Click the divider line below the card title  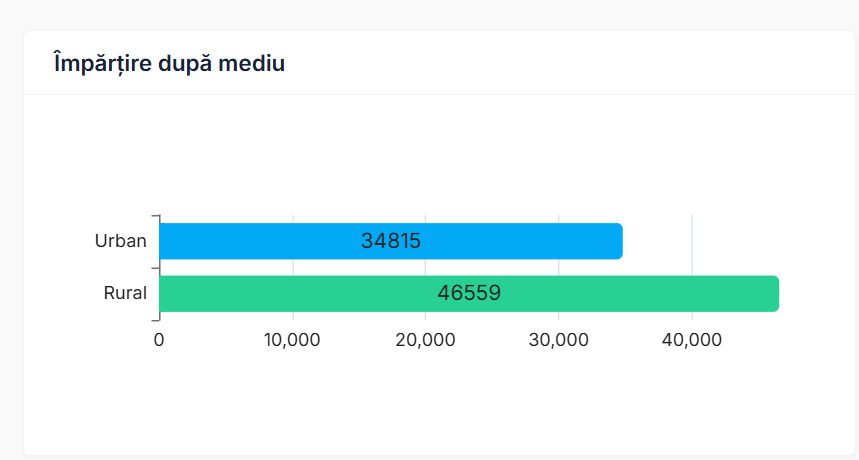[x=440, y=95]
